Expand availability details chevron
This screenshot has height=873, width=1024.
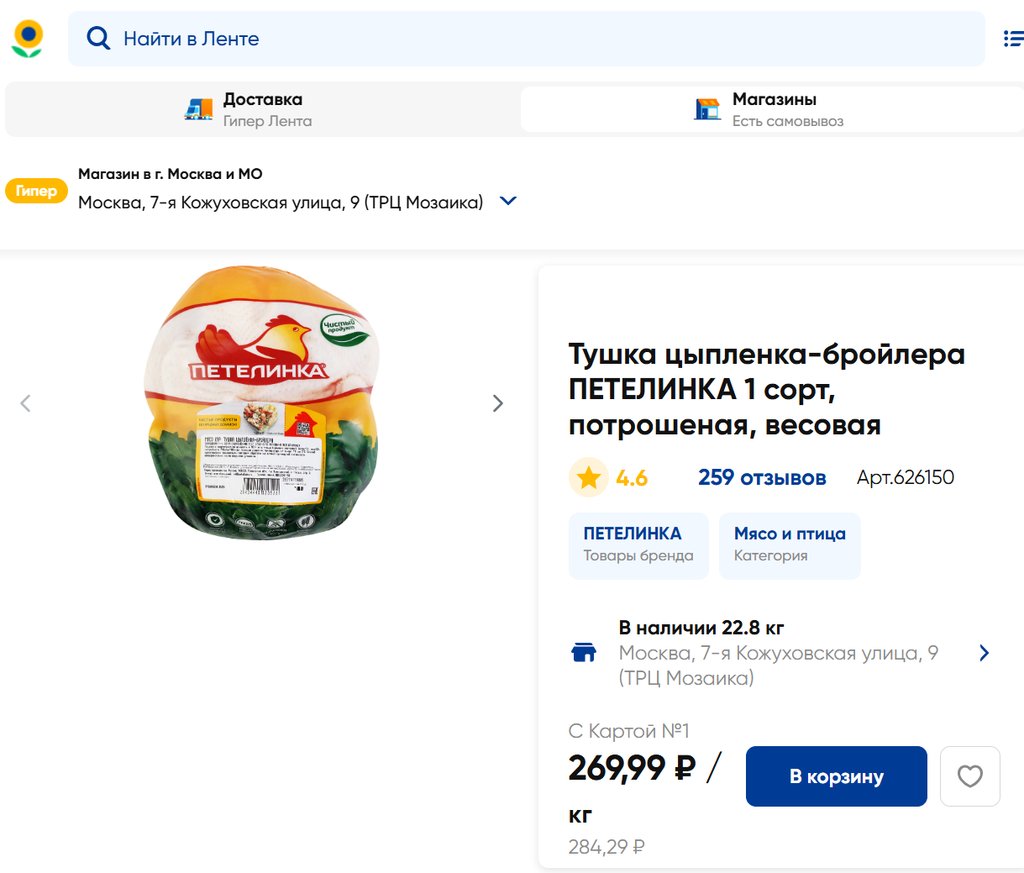[984, 653]
